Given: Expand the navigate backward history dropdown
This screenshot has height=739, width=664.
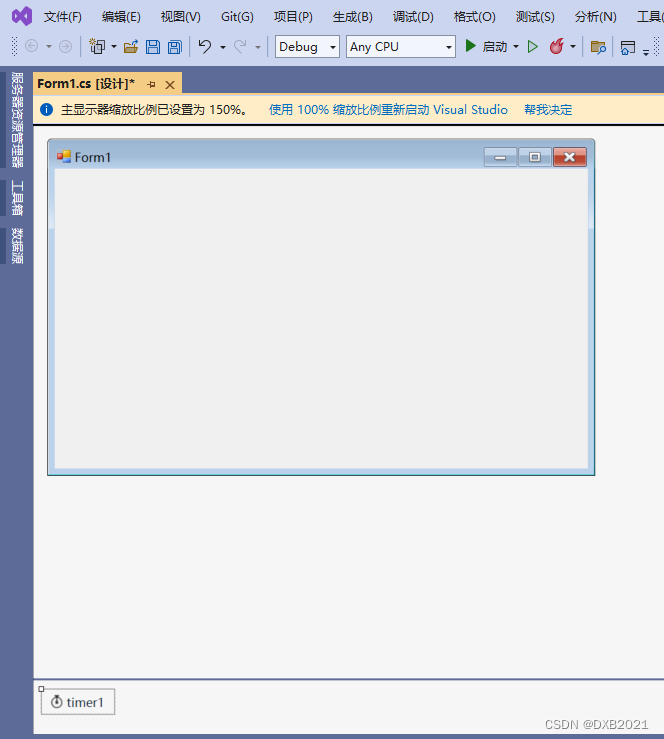Looking at the screenshot, I should tap(49, 47).
